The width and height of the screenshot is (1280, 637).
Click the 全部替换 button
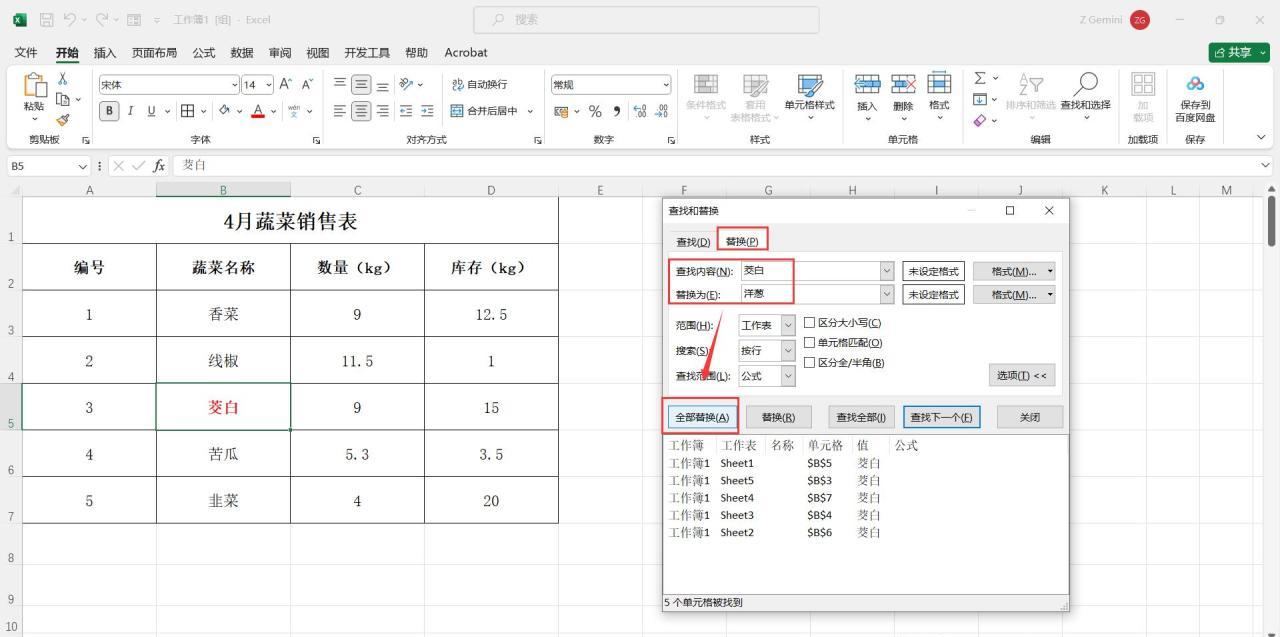click(702, 417)
